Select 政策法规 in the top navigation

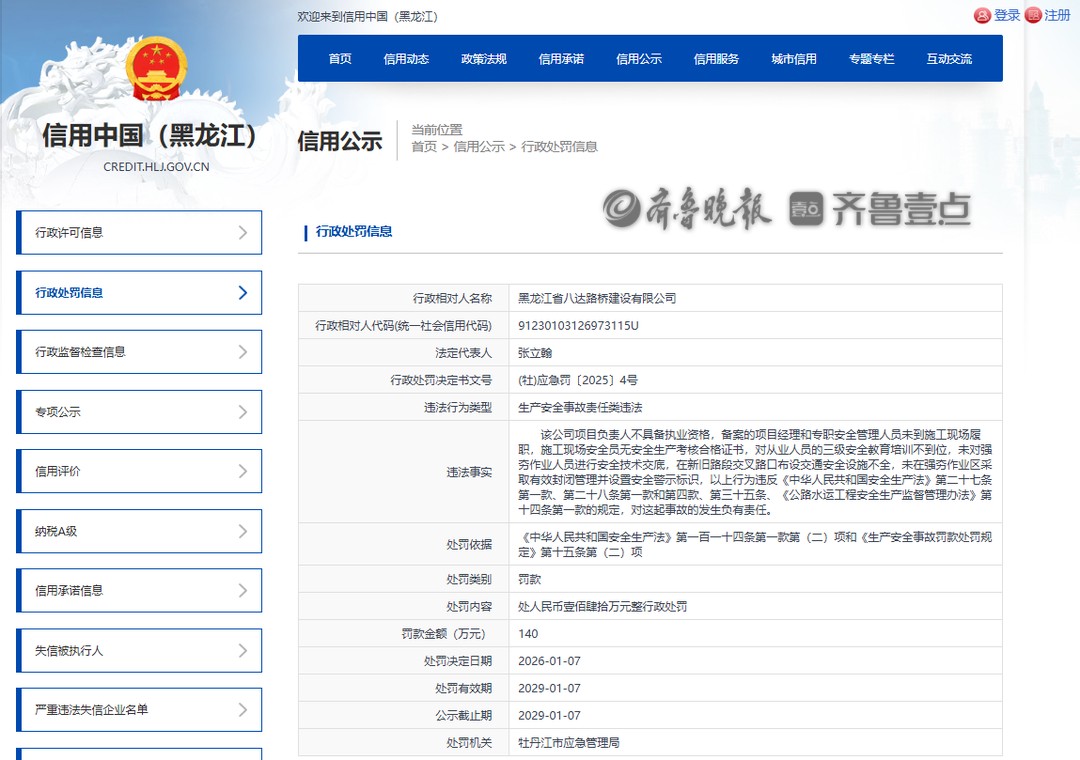coord(483,59)
